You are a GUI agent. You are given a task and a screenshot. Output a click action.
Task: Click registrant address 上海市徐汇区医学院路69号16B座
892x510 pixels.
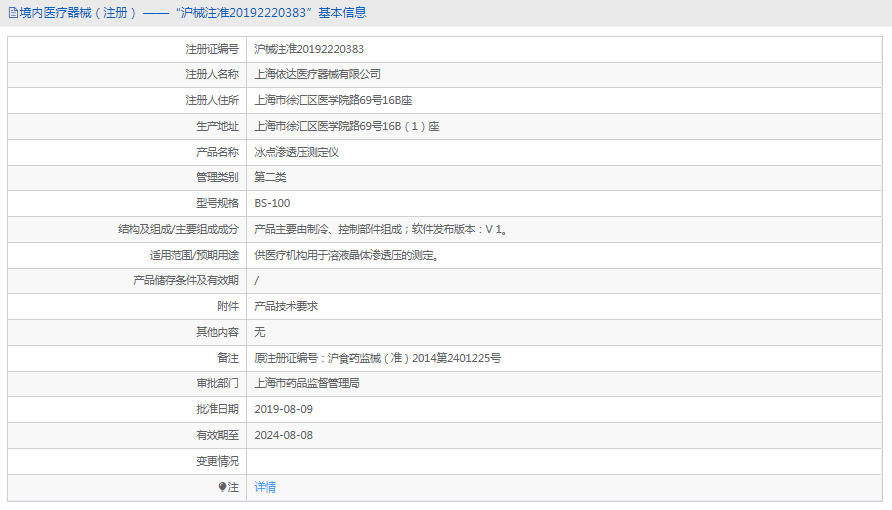click(333, 100)
